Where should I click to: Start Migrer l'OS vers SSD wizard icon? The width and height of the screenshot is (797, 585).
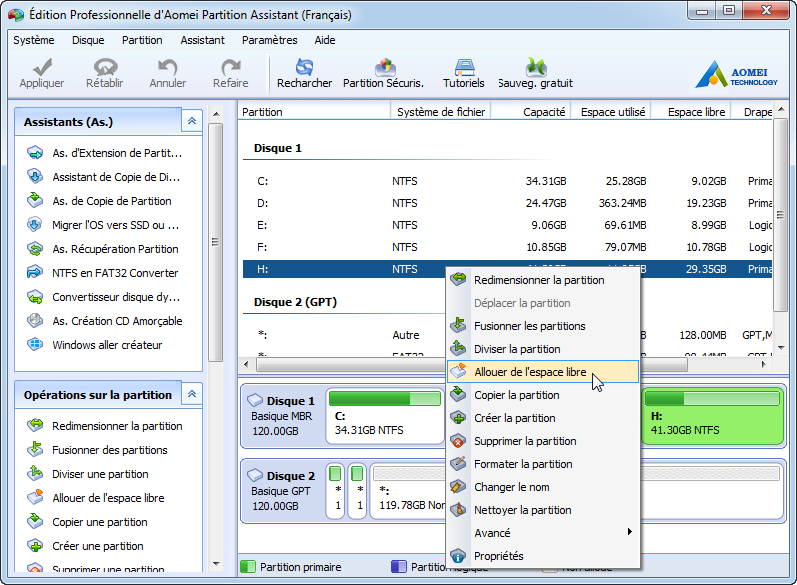pos(35,224)
